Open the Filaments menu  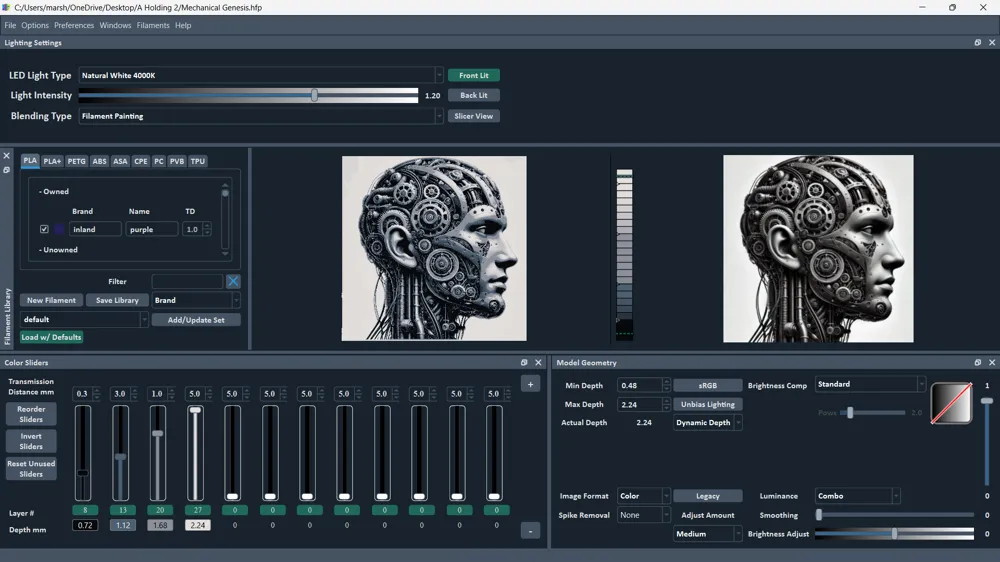[153, 25]
